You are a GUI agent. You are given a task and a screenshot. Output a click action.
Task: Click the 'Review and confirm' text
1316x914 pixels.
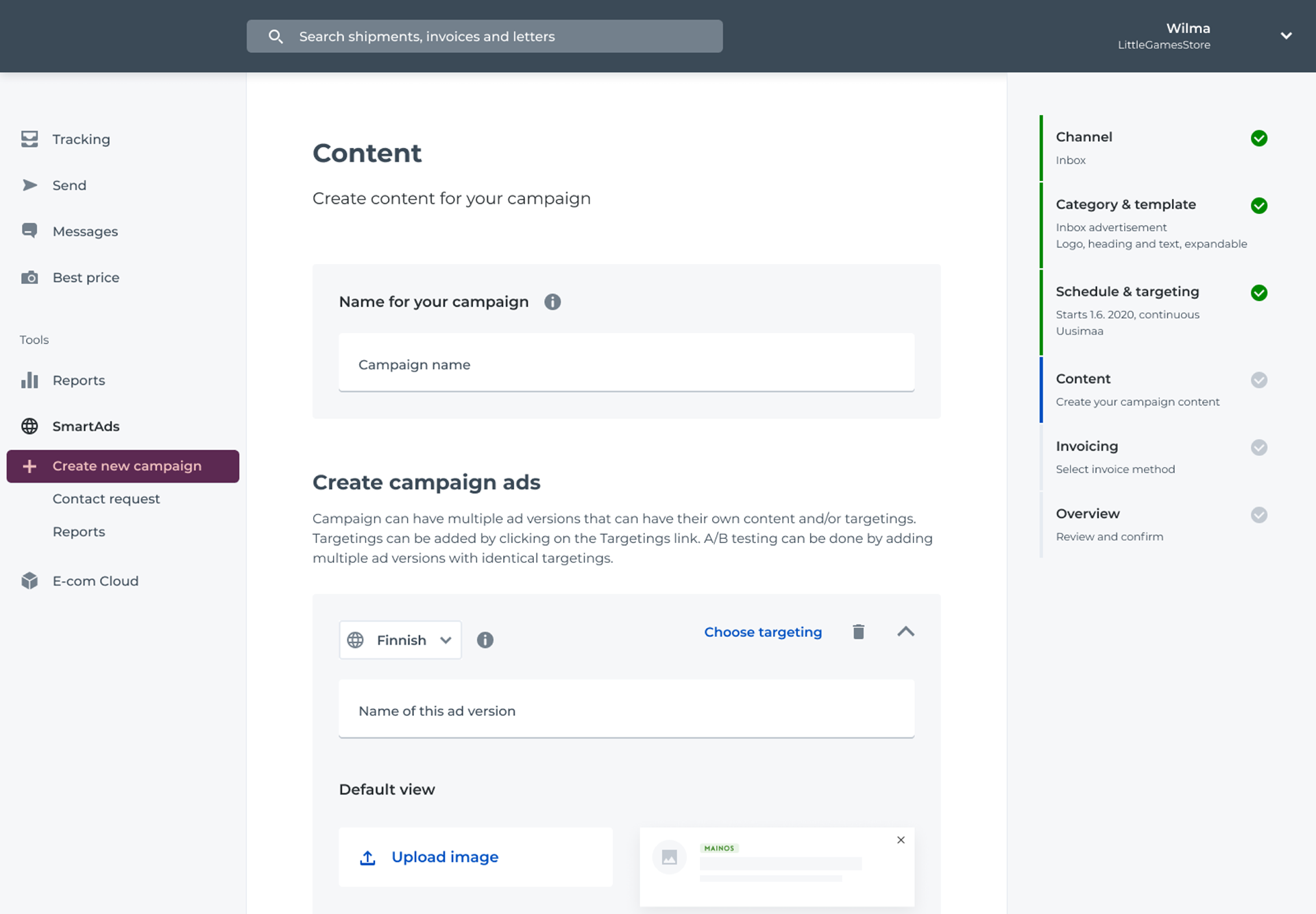point(1109,537)
